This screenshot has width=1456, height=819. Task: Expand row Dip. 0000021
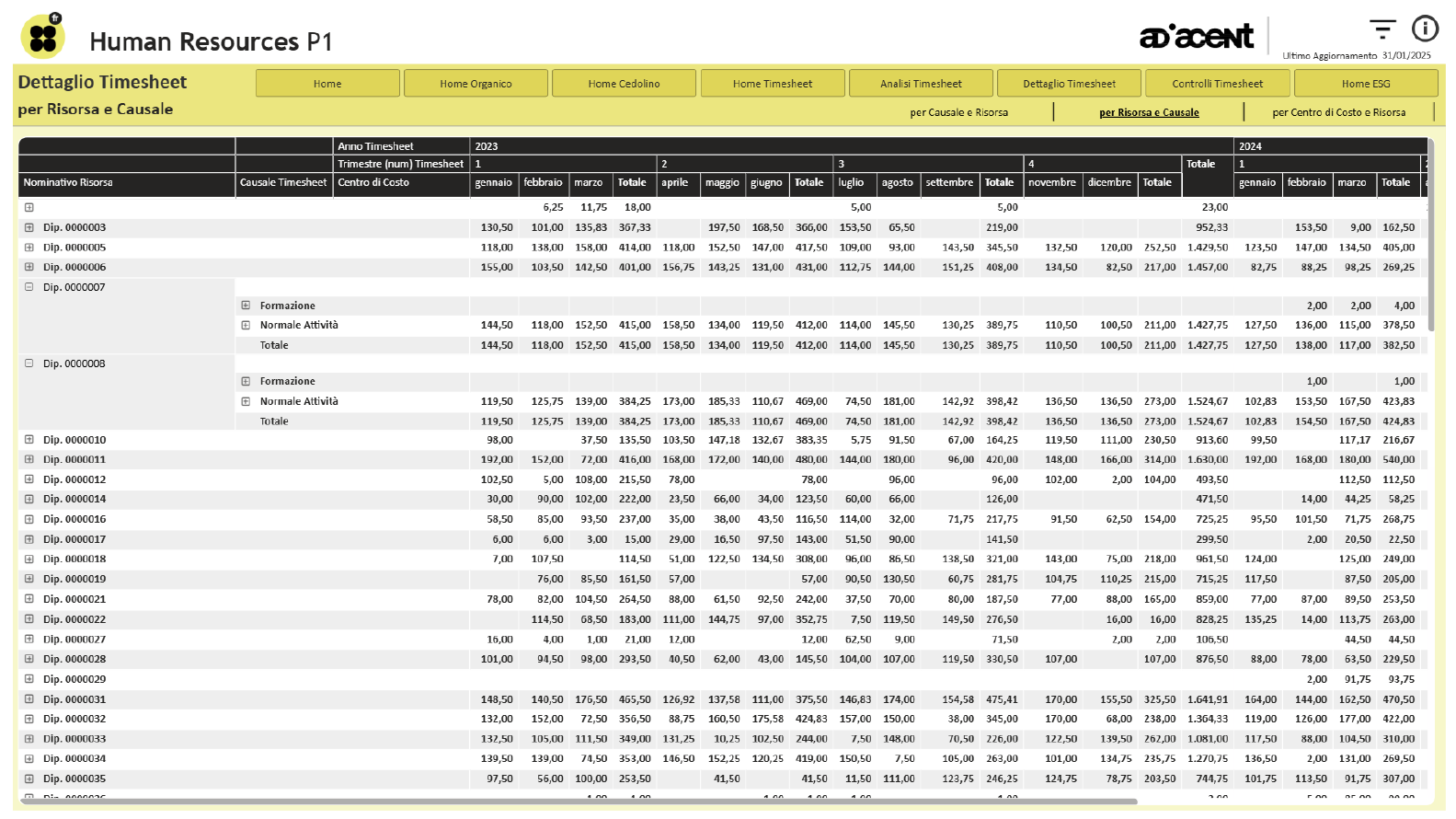coord(29,599)
